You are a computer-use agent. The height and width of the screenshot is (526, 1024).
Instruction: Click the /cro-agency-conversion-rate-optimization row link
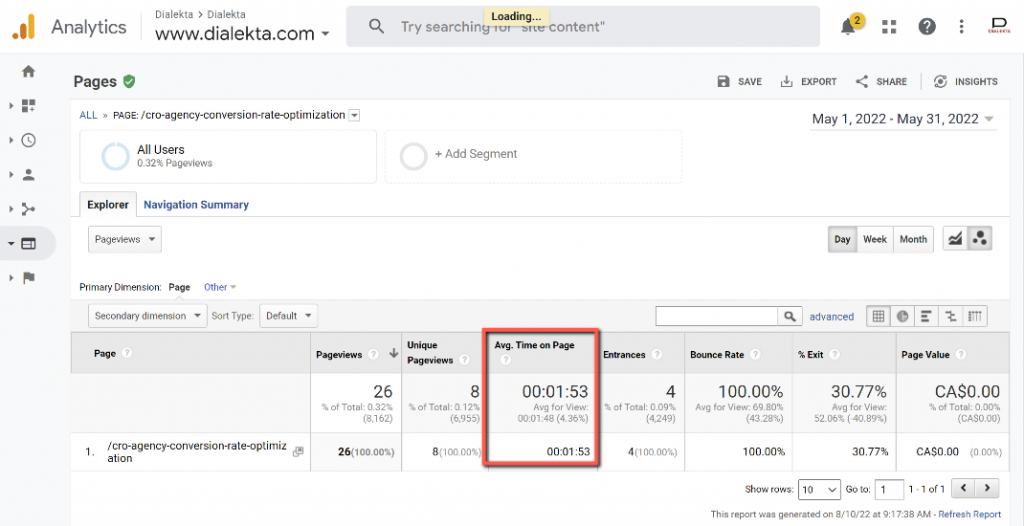(197, 452)
